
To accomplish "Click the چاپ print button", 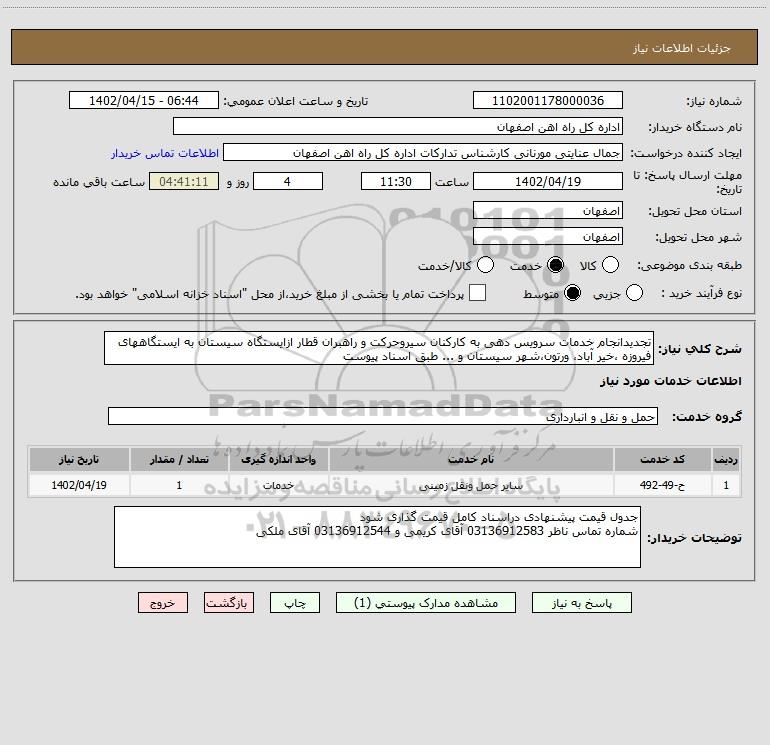I will (x=295, y=603).
